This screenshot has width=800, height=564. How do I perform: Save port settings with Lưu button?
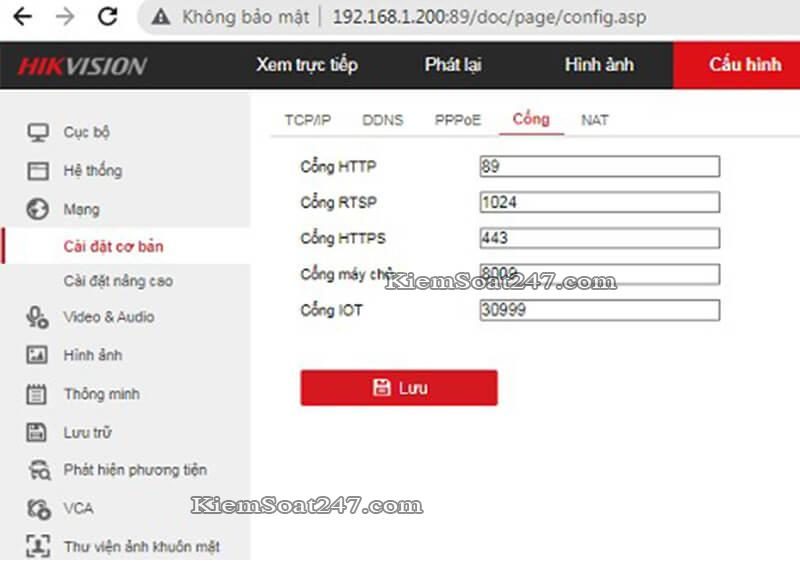(x=399, y=388)
